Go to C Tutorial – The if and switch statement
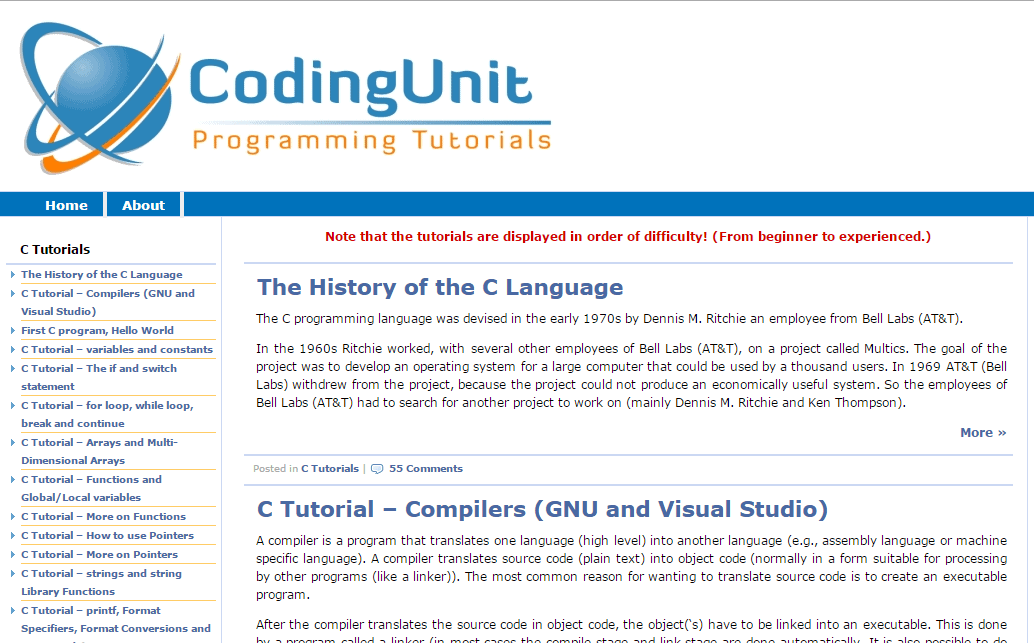 (x=99, y=377)
